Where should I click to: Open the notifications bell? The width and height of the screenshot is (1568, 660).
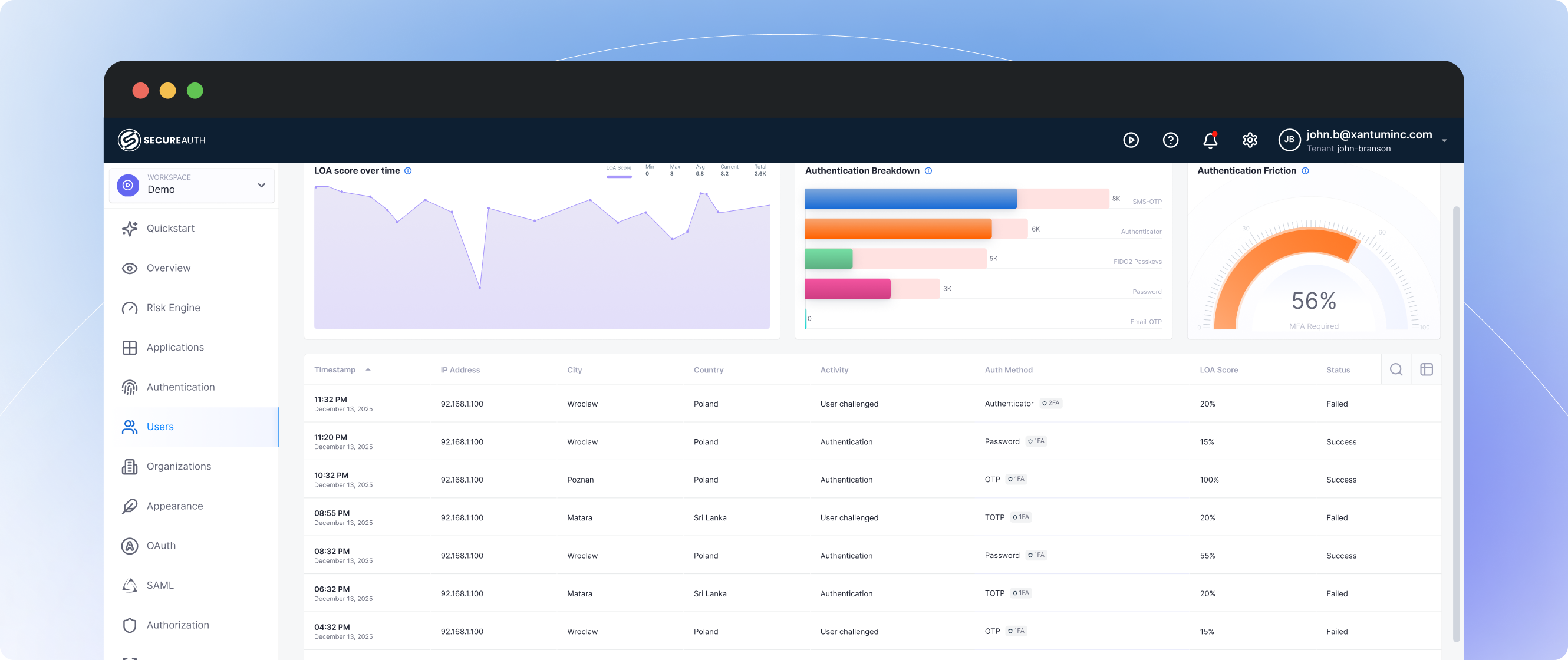coord(1210,140)
